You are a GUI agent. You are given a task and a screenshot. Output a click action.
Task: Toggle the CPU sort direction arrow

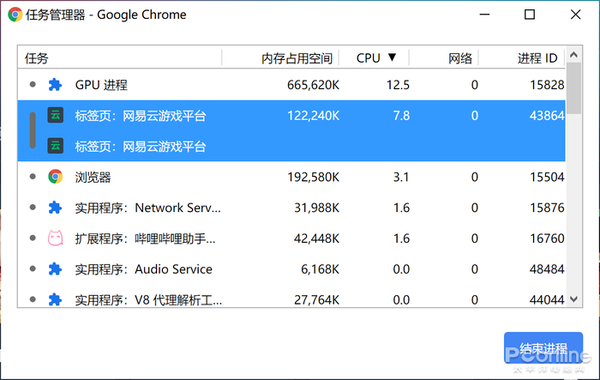point(392,57)
